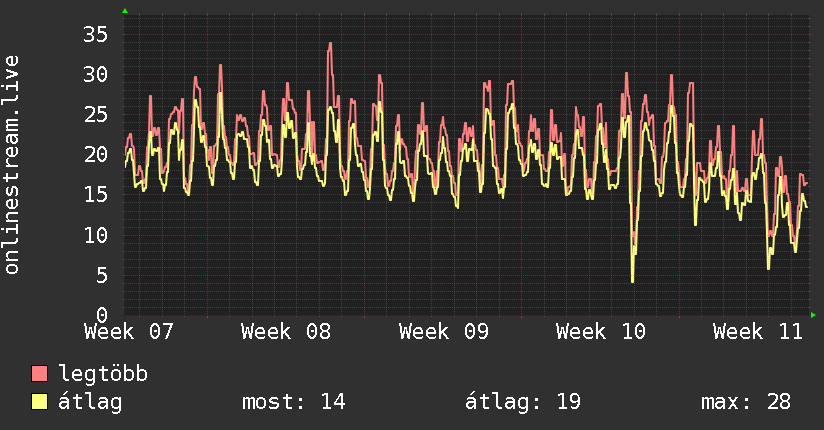Click the y-axis value 15

(96, 194)
